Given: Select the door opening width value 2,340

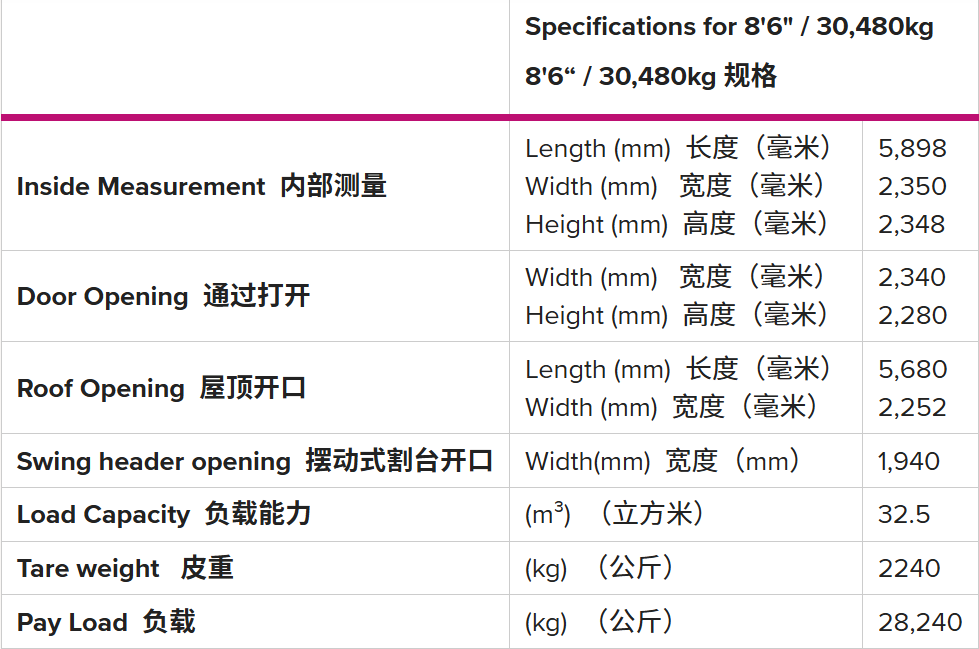Looking at the screenshot, I should tap(912, 277).
